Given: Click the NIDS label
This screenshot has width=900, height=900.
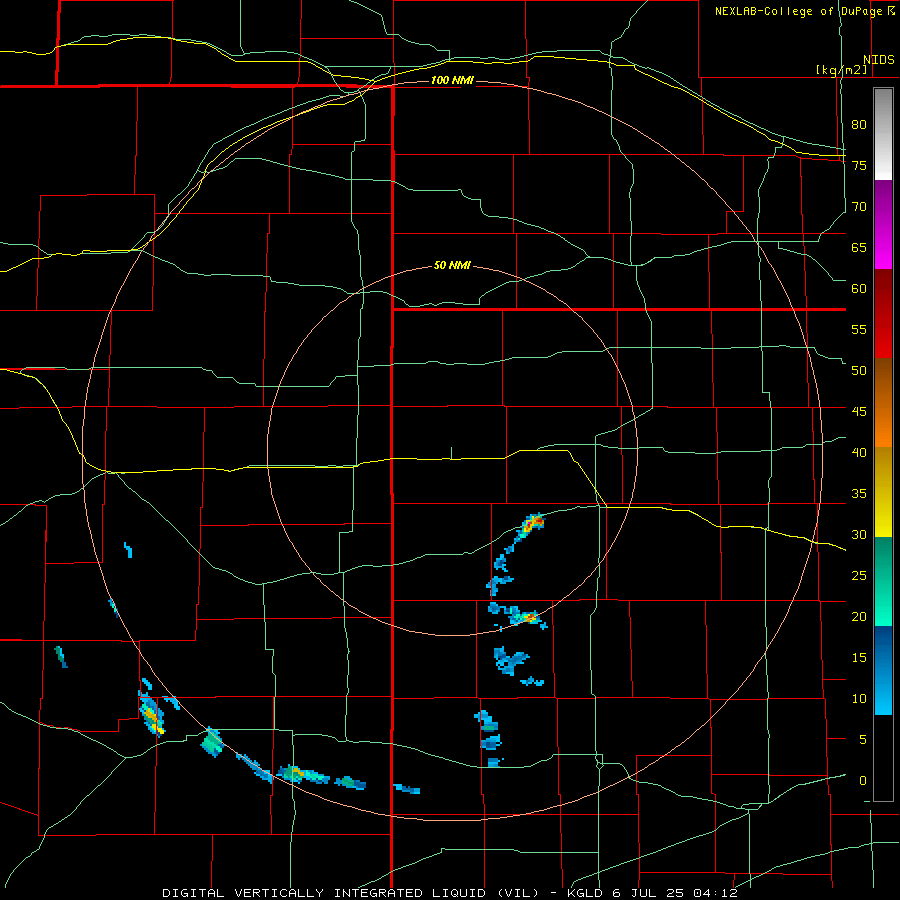Looking at the screenshot, I should [x=879, y=60].
